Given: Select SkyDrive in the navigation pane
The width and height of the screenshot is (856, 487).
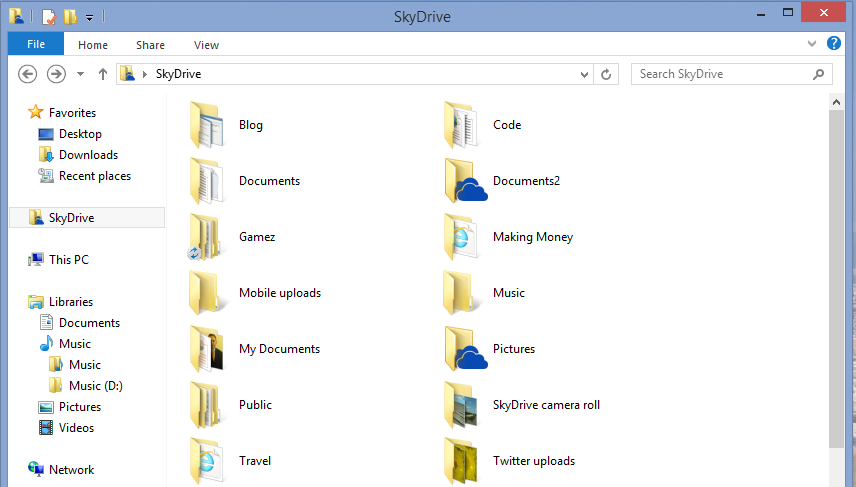Looking at the screenshot, I should [x=87, y=217].
